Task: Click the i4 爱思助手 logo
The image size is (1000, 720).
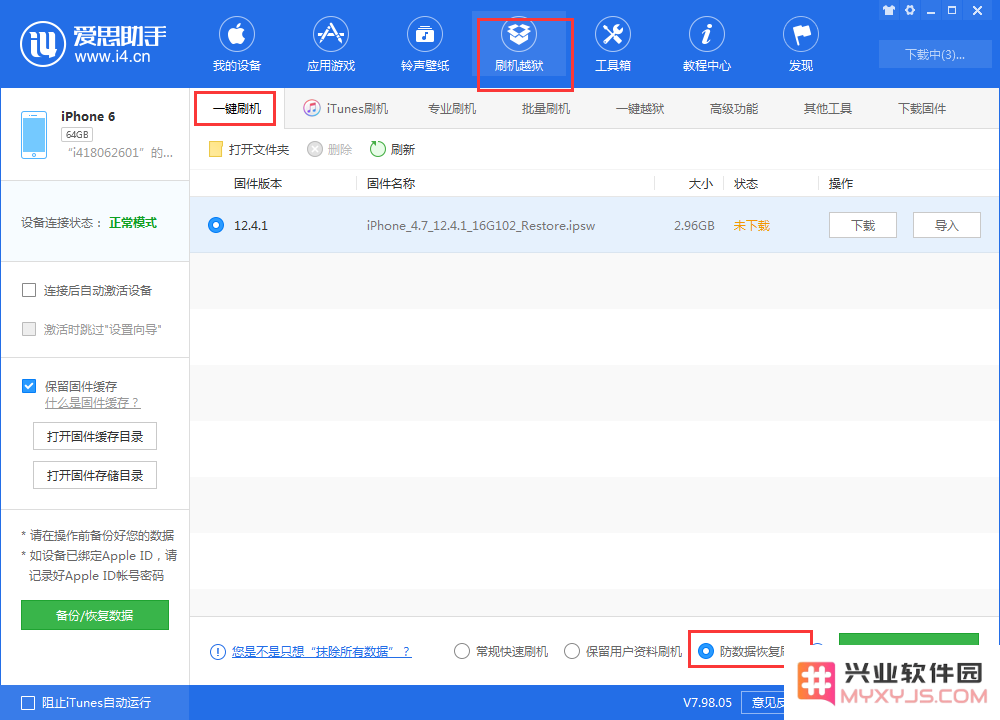Action: 94,43
